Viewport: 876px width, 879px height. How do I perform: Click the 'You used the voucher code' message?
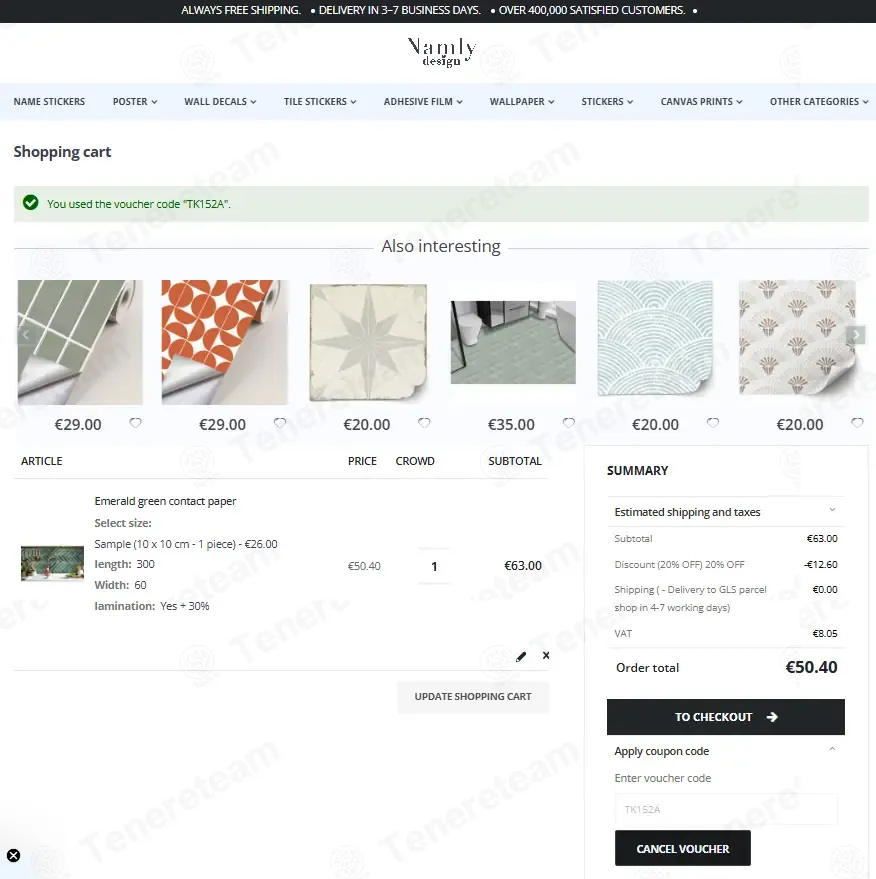coord(138,204)
